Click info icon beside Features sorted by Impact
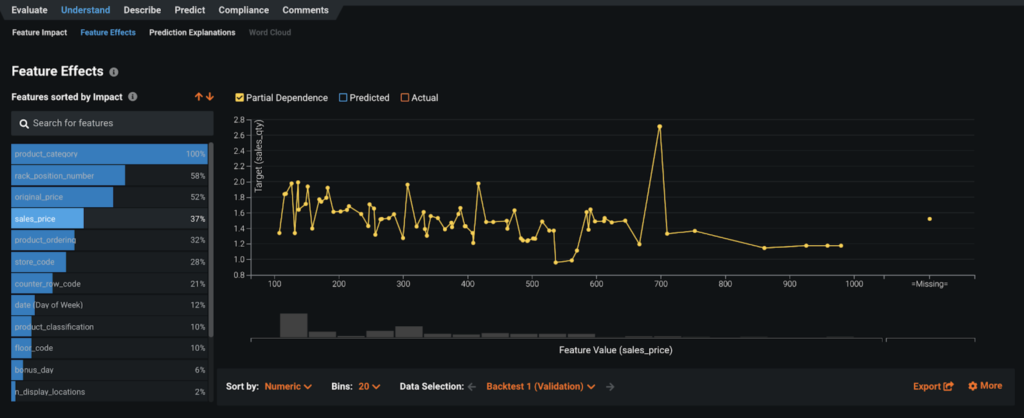1024x418 pixels. [133, 97]
